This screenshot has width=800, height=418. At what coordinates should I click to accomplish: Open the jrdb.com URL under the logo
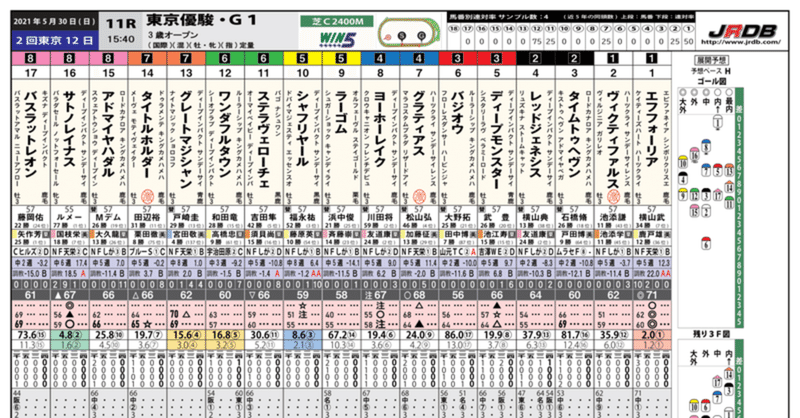tap(741, 42)
